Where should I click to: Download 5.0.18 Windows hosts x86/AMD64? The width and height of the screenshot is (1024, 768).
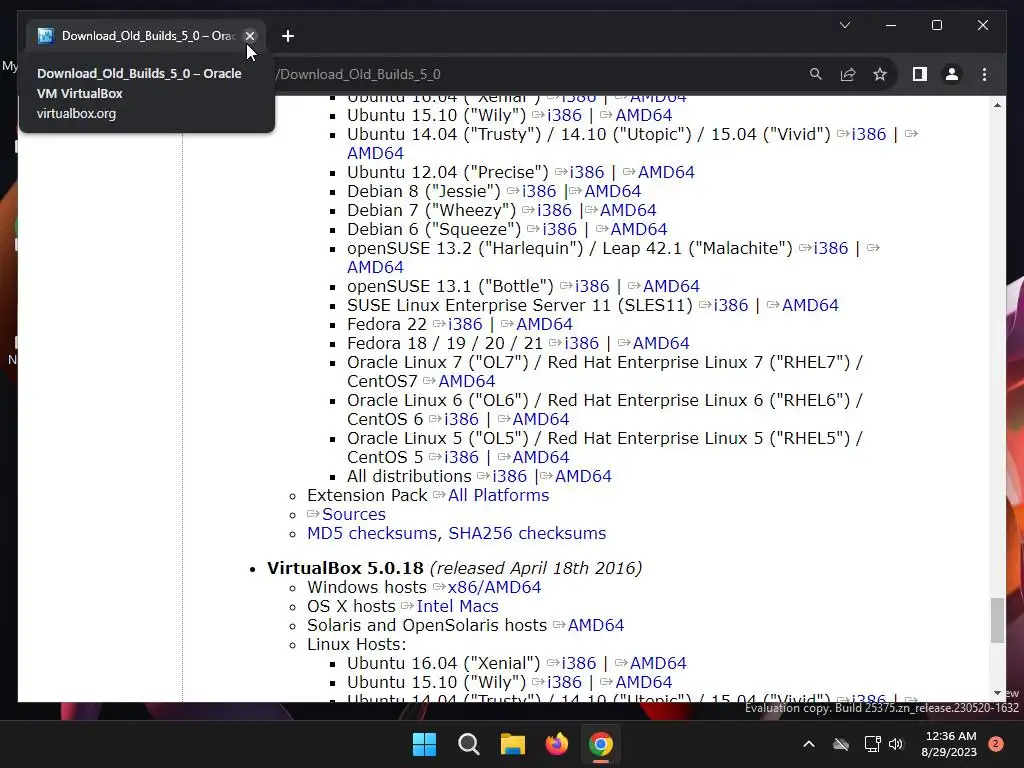pyautogui.click(x=494, y=587)
